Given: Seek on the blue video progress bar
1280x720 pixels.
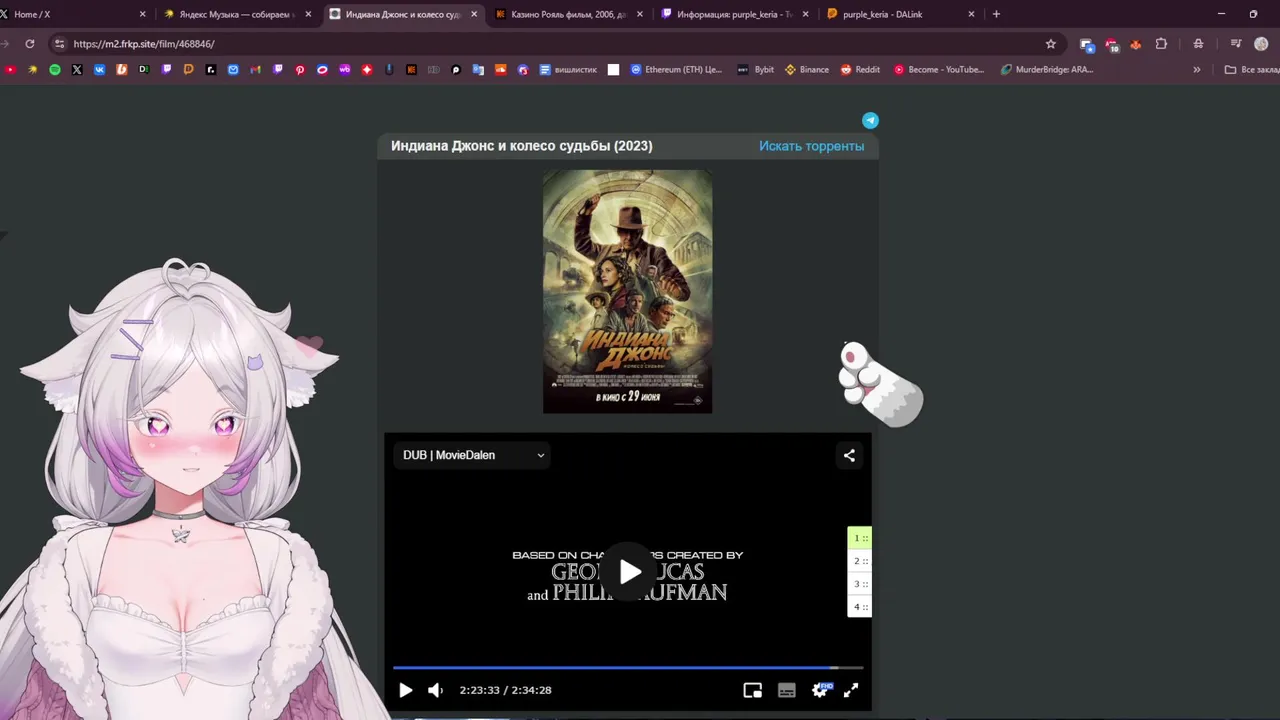Looking at the screenshot, I should [628, 667].
